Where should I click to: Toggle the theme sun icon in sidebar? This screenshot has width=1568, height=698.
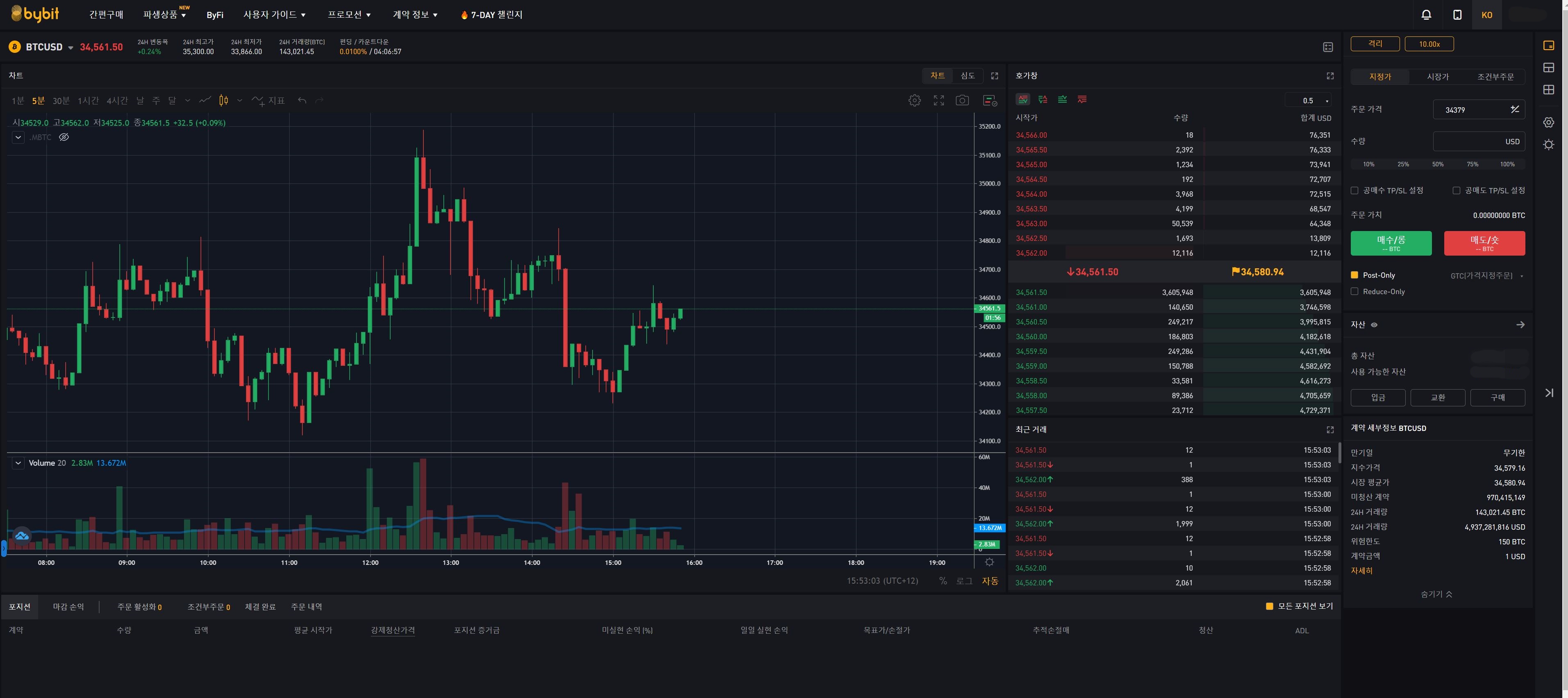[x=1548, y=144]
